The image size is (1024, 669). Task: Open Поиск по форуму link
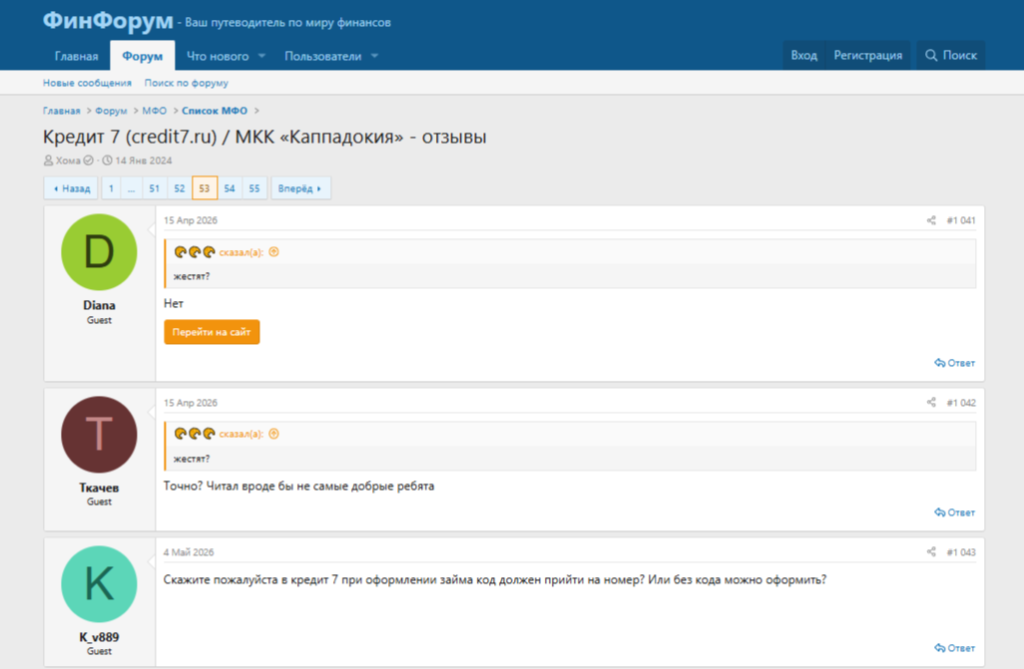tap(186, 83)
